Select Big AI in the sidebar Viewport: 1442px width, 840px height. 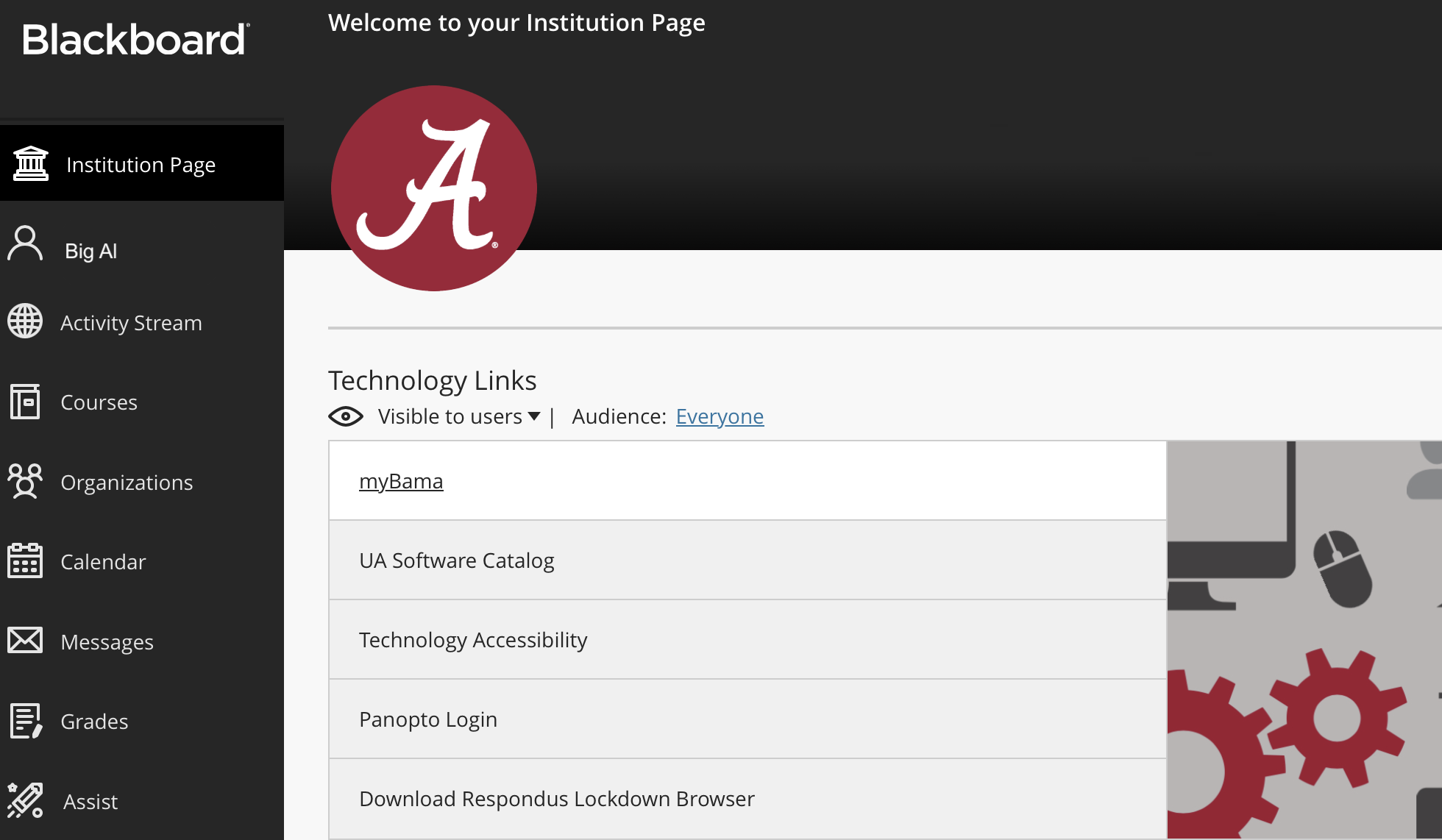(x=90, y=250)
